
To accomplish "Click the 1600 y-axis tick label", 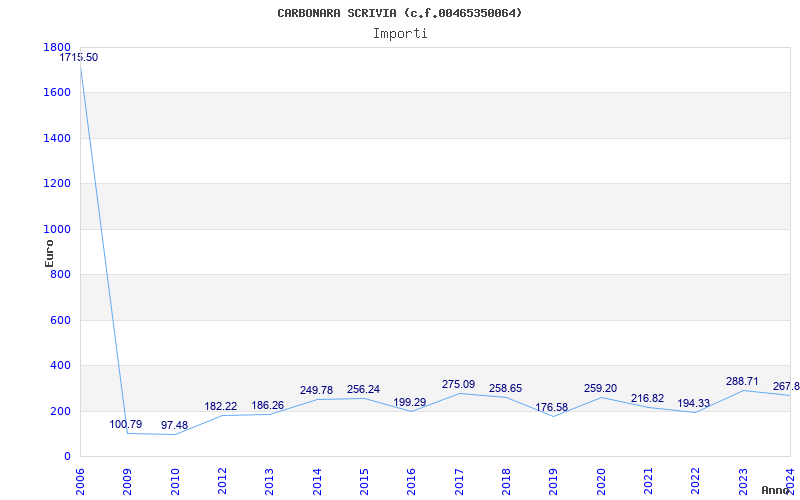I will coord(57,93).
